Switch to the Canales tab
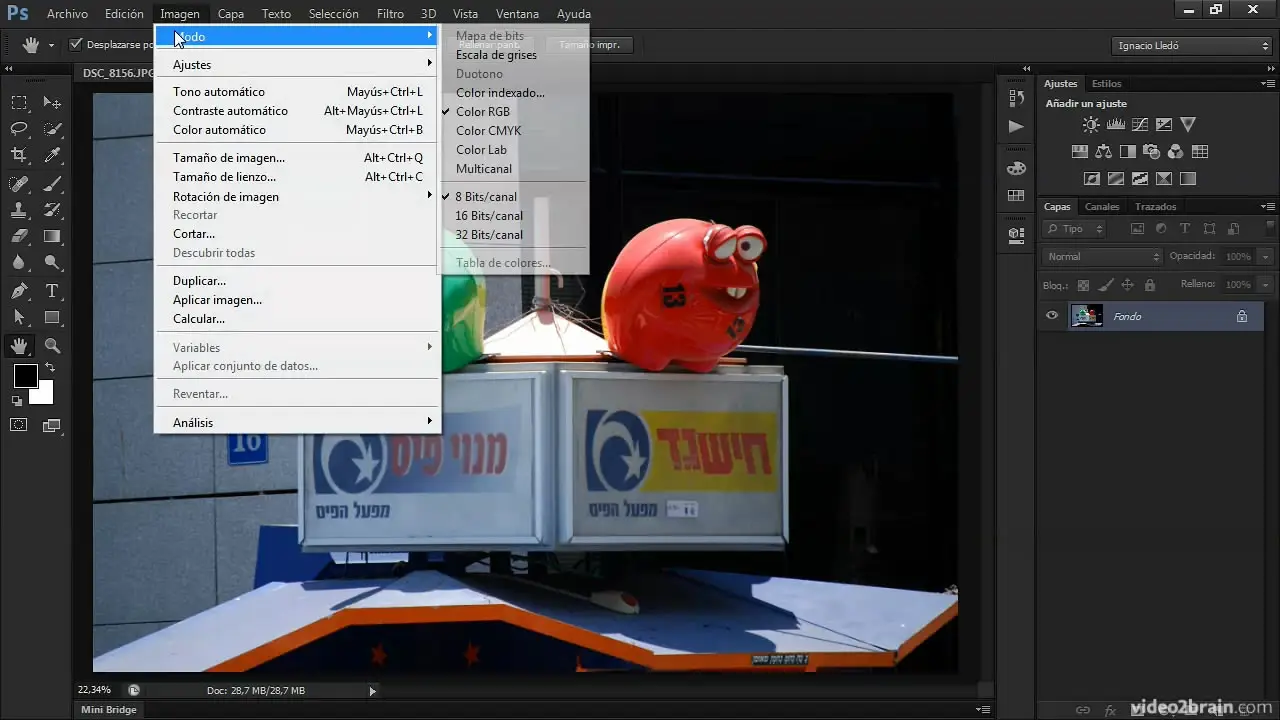Screen dimensions: 1280x720 click(1102, 207)
